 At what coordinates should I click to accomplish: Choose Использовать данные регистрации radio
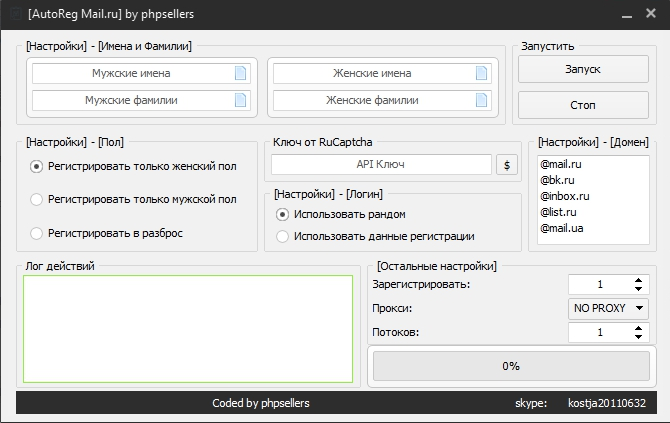tap(283, 237)
